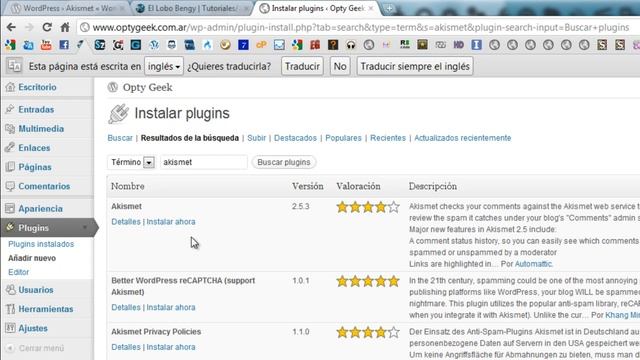Open the browser home page icon
Screen dimensions: 640x360
pyautogui.click(x=65, y=27)
